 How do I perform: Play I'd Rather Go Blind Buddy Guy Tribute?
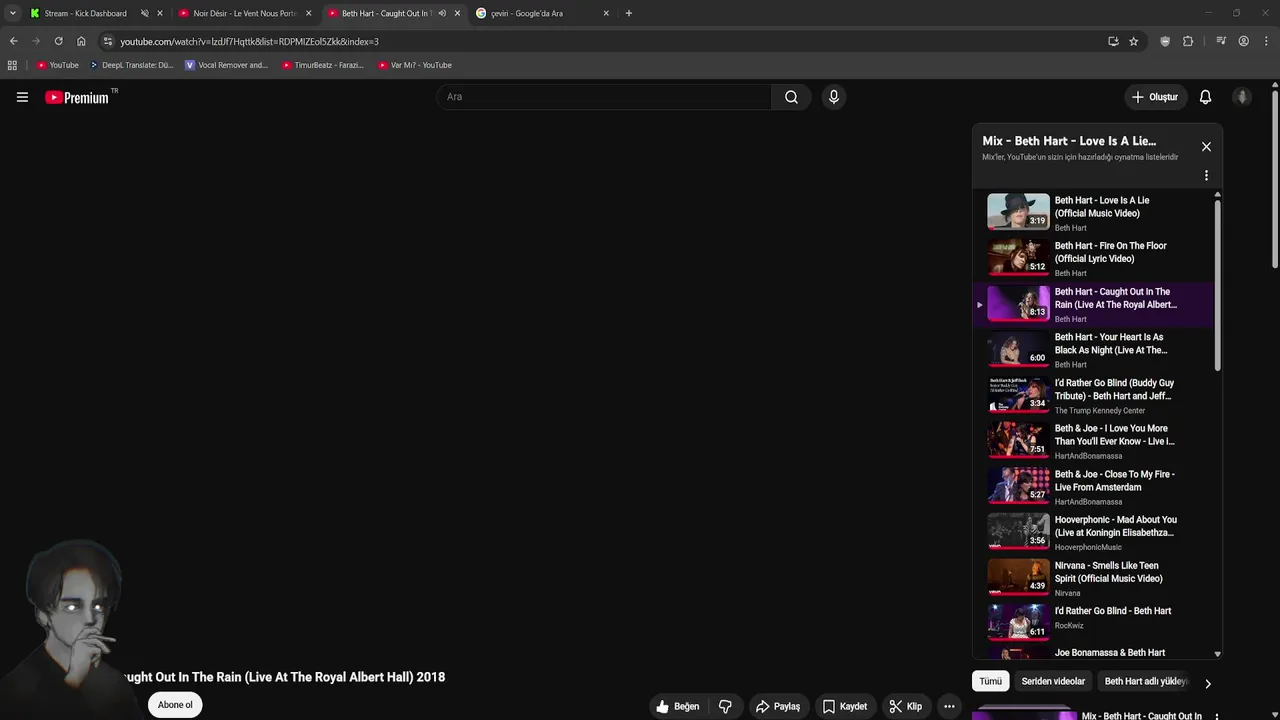pyautogui.click(x=1095, y=396)
